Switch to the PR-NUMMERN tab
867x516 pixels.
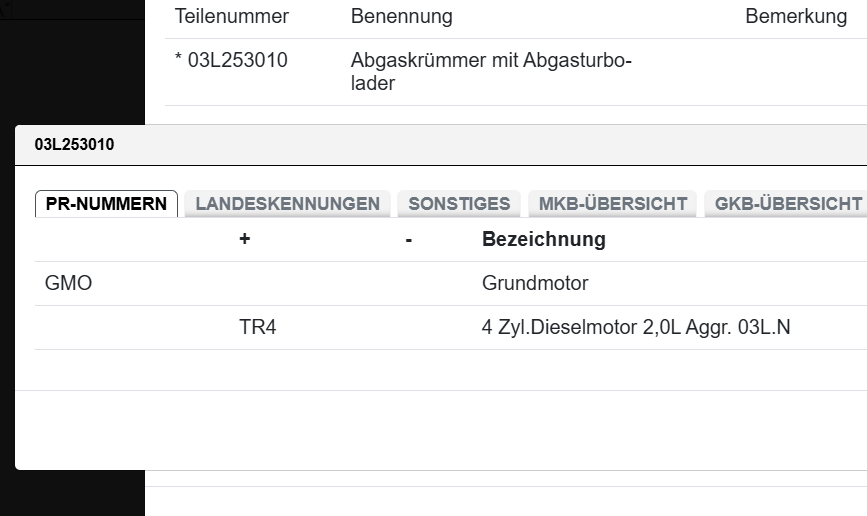(x=107, y=203)
